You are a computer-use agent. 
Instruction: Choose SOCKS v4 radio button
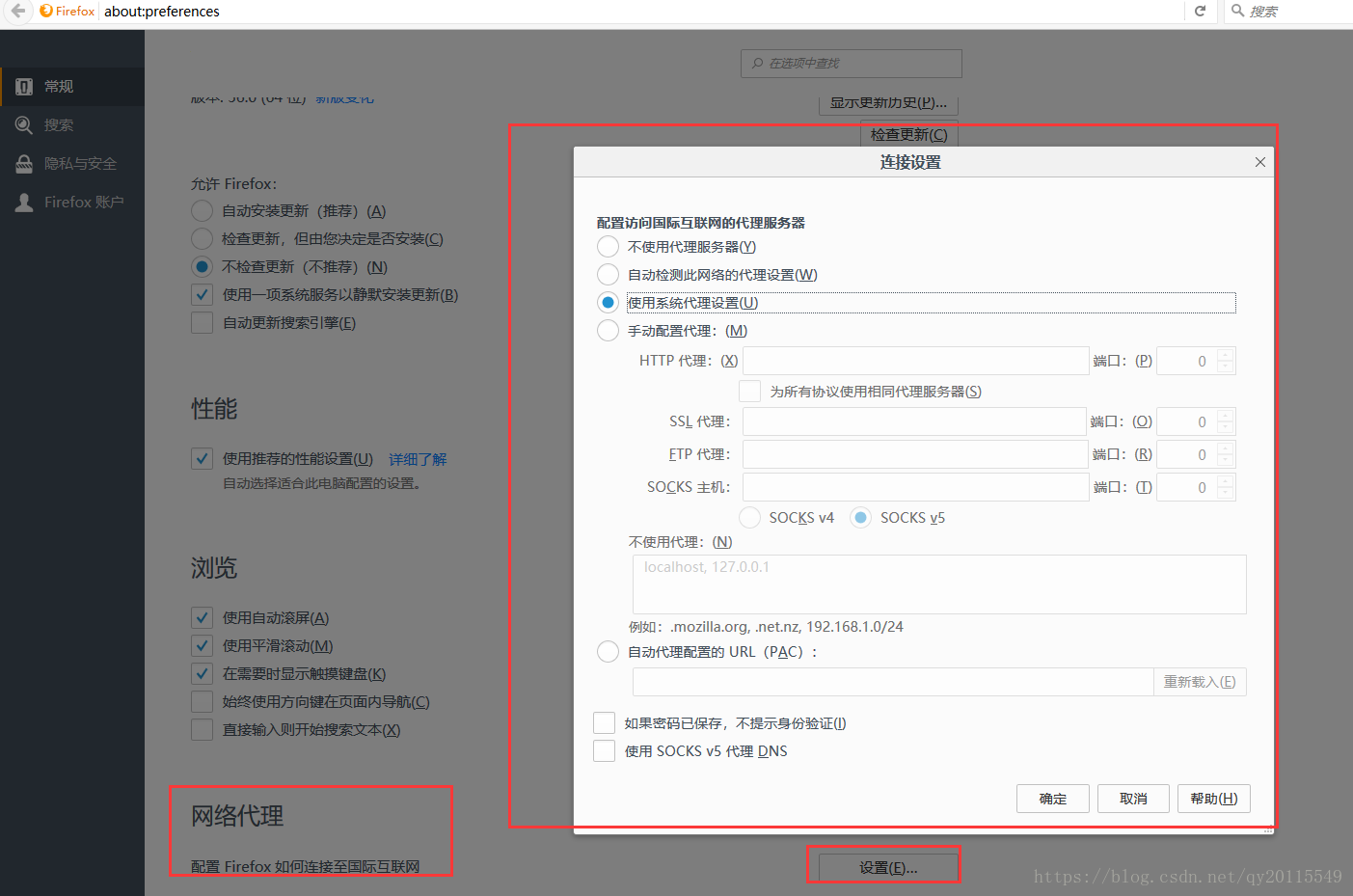749,518
